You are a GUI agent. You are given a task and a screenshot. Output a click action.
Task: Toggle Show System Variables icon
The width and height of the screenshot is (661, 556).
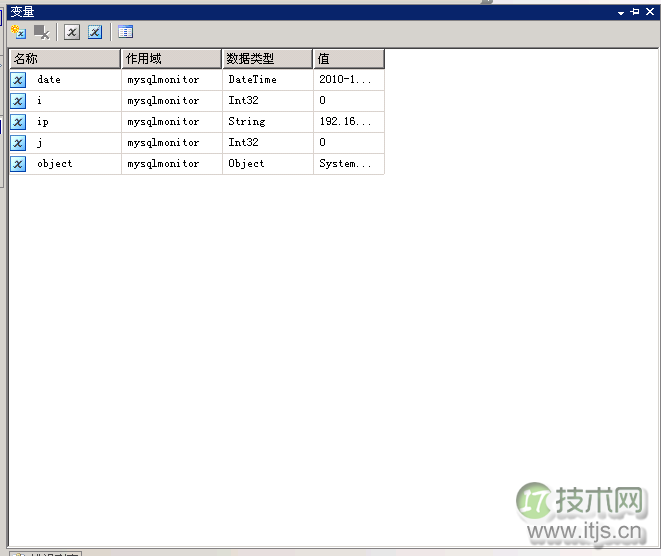point(72,32)
